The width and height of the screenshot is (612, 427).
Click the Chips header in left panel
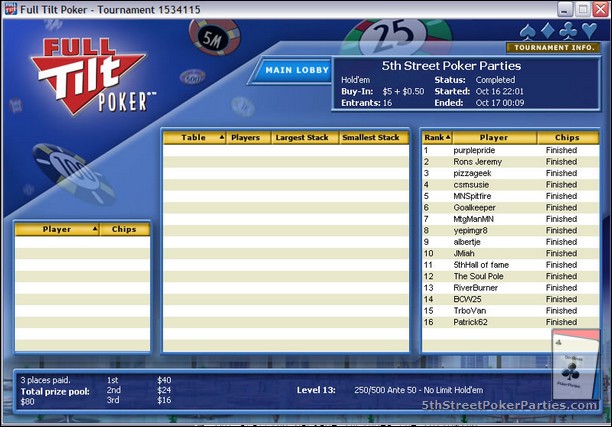pyautogui.click(x=125, y=229)
